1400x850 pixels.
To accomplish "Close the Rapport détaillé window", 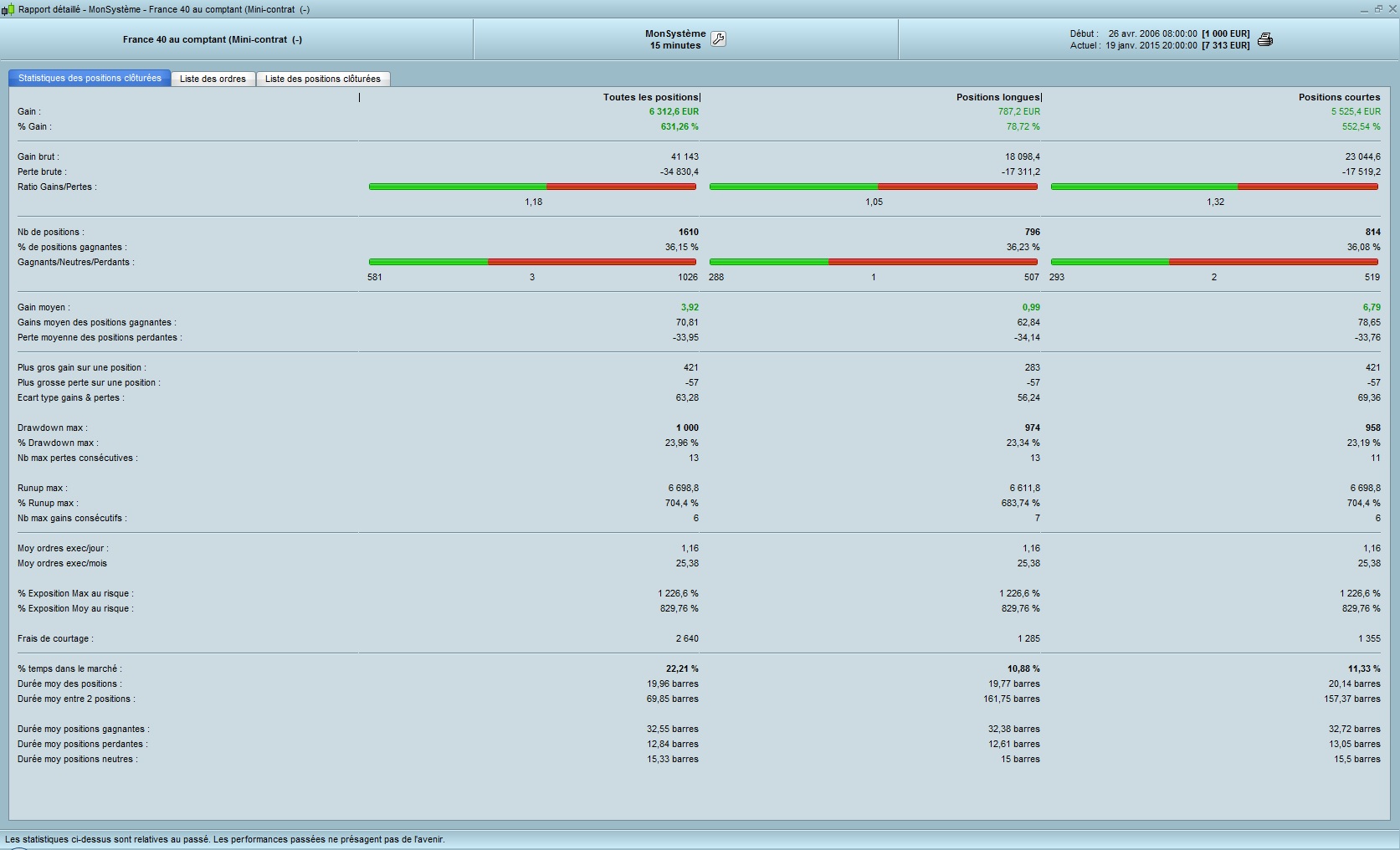I will click(1391, 9).
